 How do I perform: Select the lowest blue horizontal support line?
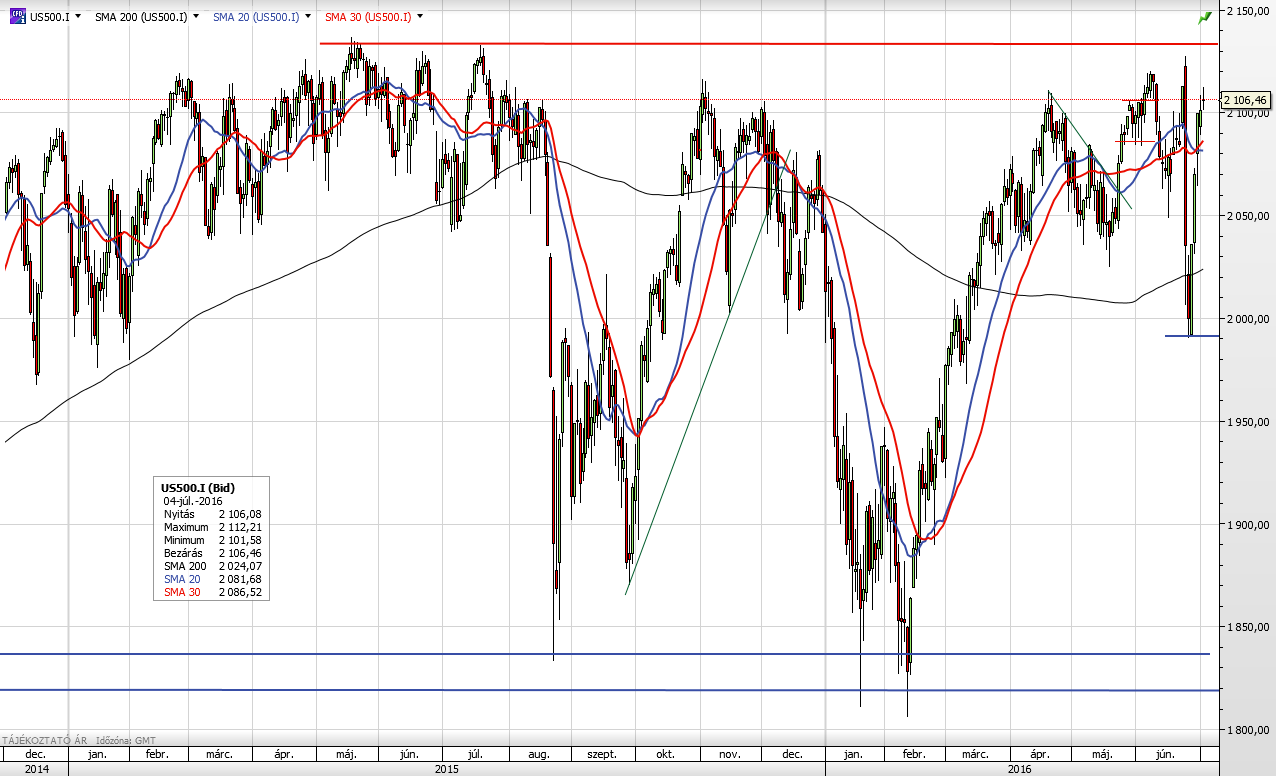[609, 690]
